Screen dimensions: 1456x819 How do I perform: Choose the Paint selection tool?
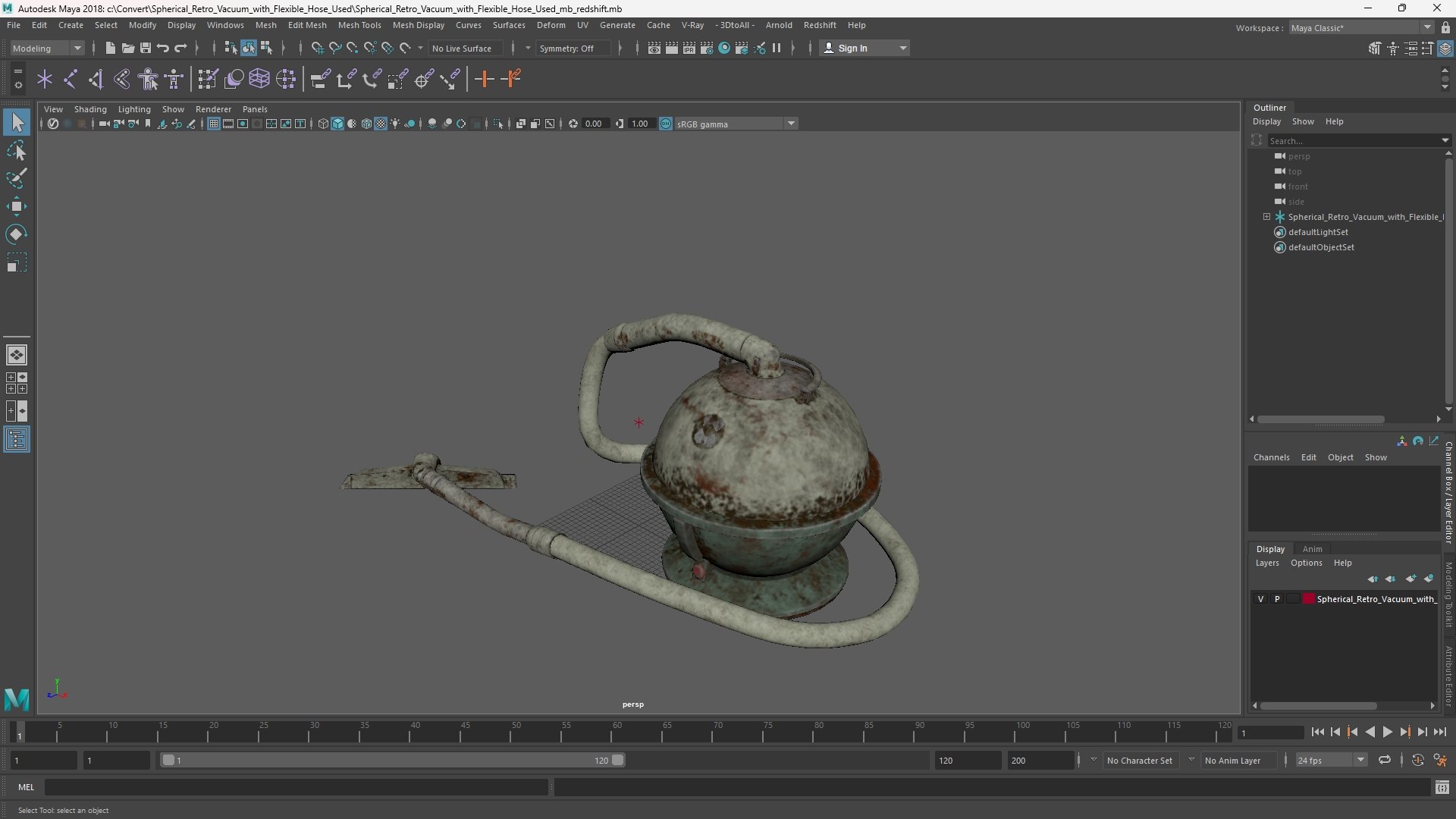(x=17, y=178)
